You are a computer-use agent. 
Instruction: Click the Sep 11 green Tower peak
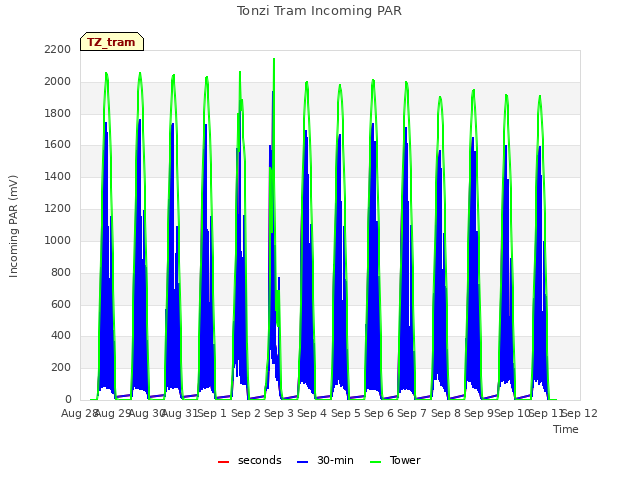coord(540,97)
